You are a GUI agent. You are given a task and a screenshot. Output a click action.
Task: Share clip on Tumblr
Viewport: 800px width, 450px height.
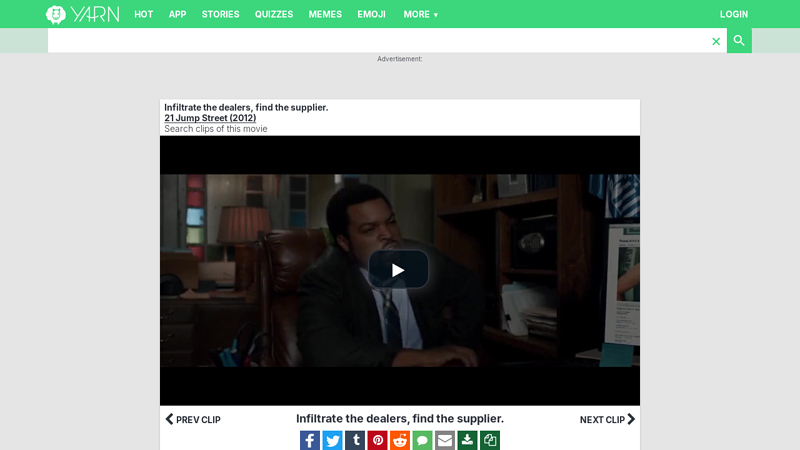click(355, 440)
